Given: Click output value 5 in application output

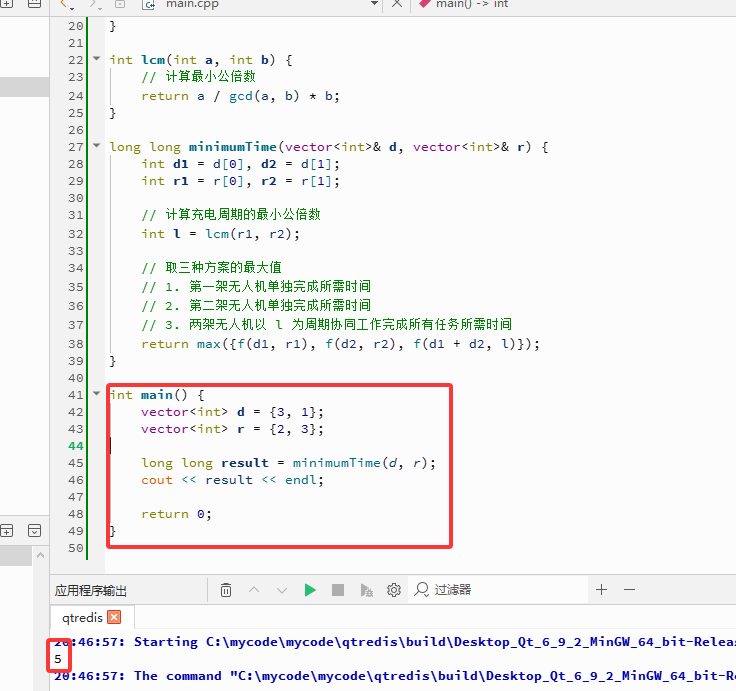Looking at the screenshot, I should pos(58,659).
